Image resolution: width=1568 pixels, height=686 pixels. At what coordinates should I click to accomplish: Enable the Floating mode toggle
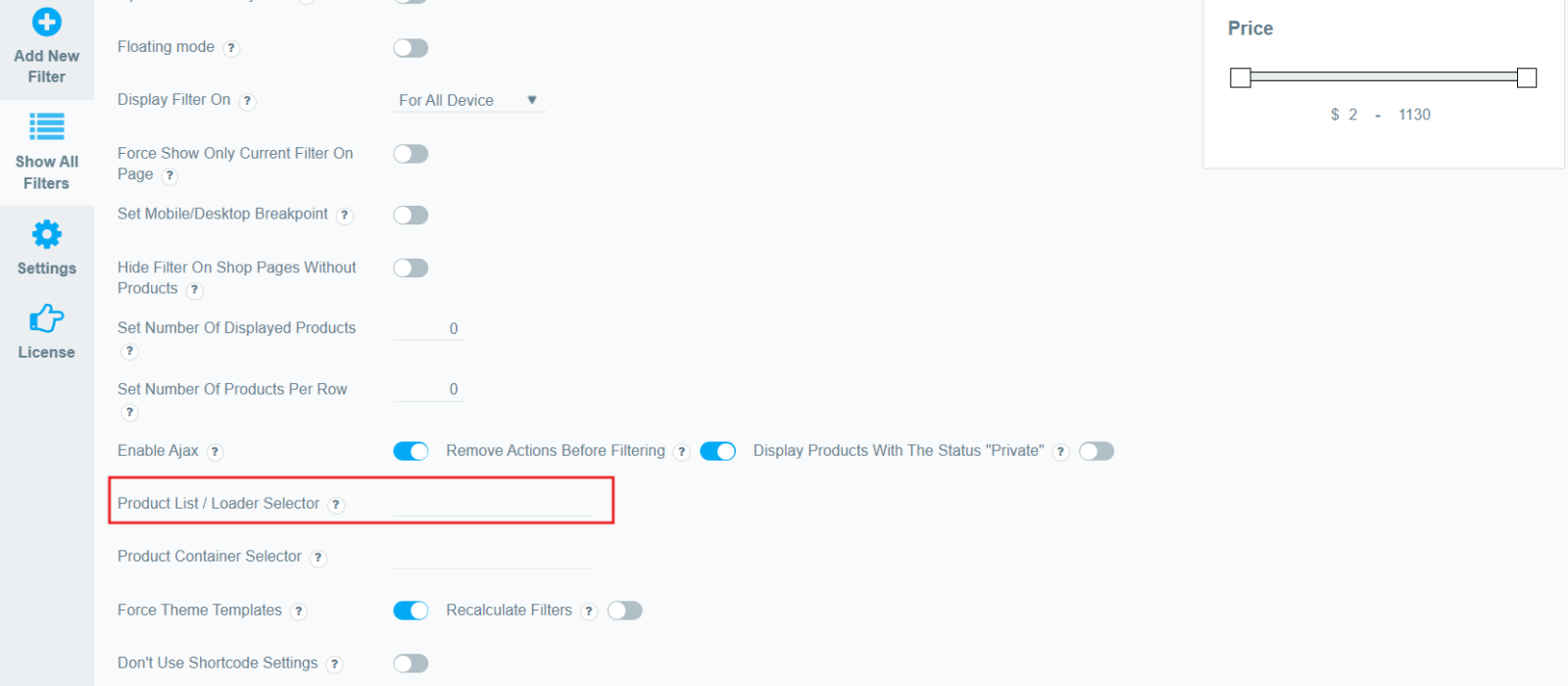coord(411,48)
